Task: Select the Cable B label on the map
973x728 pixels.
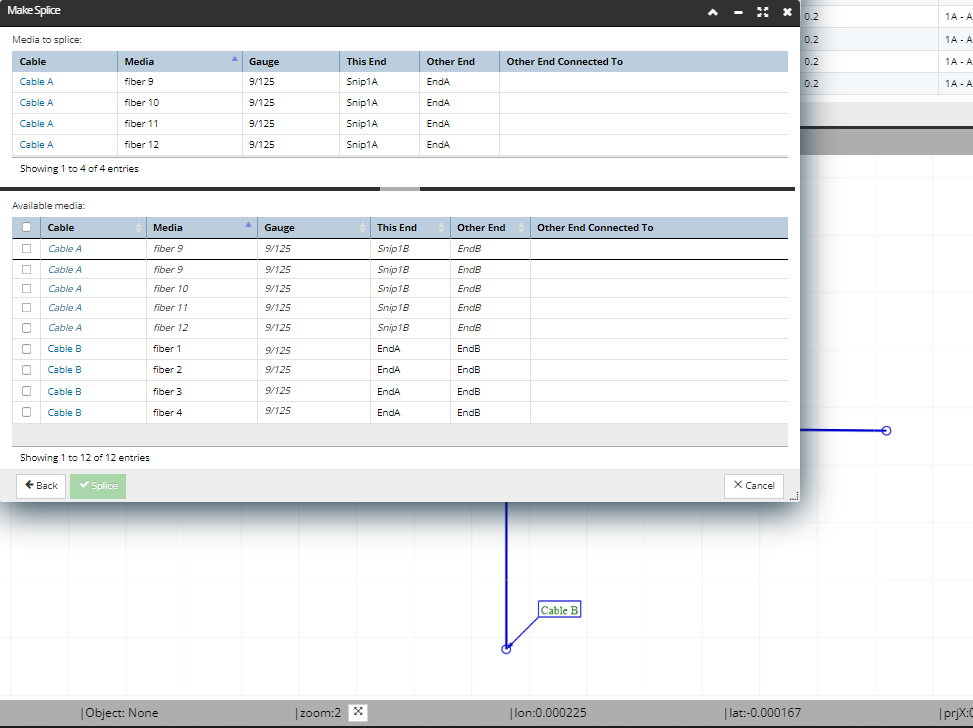Action: coord(559,610)
